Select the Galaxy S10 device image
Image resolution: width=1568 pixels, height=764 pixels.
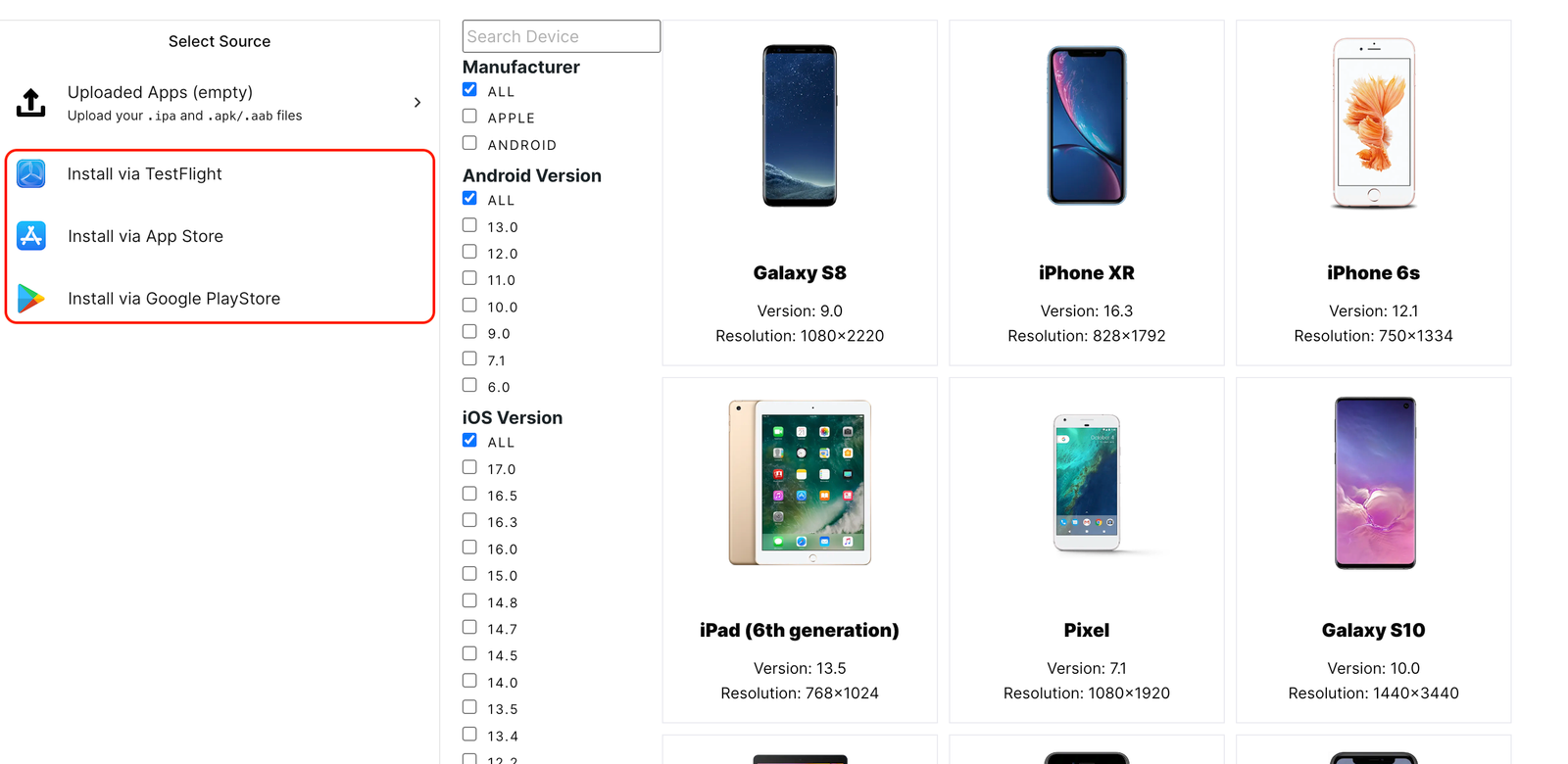[x=1373, y=483]
